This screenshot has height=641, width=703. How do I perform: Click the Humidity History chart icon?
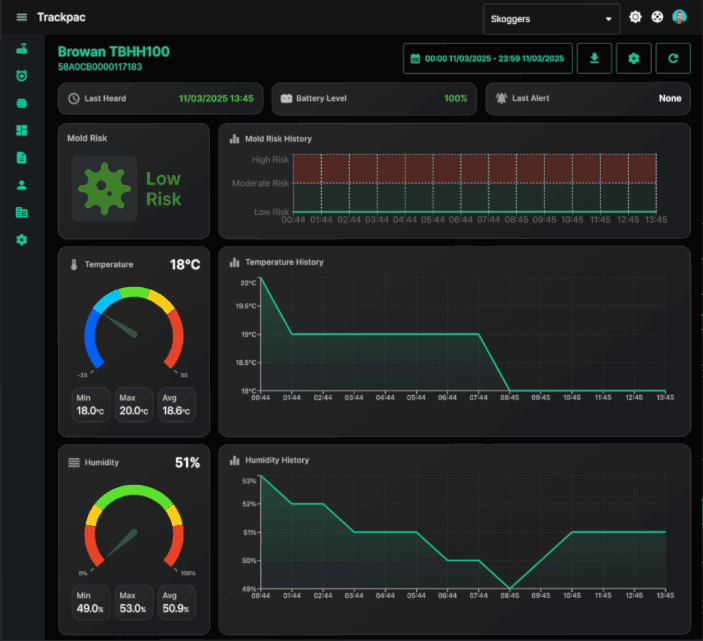pyautogui.click(x=234, y=460)
